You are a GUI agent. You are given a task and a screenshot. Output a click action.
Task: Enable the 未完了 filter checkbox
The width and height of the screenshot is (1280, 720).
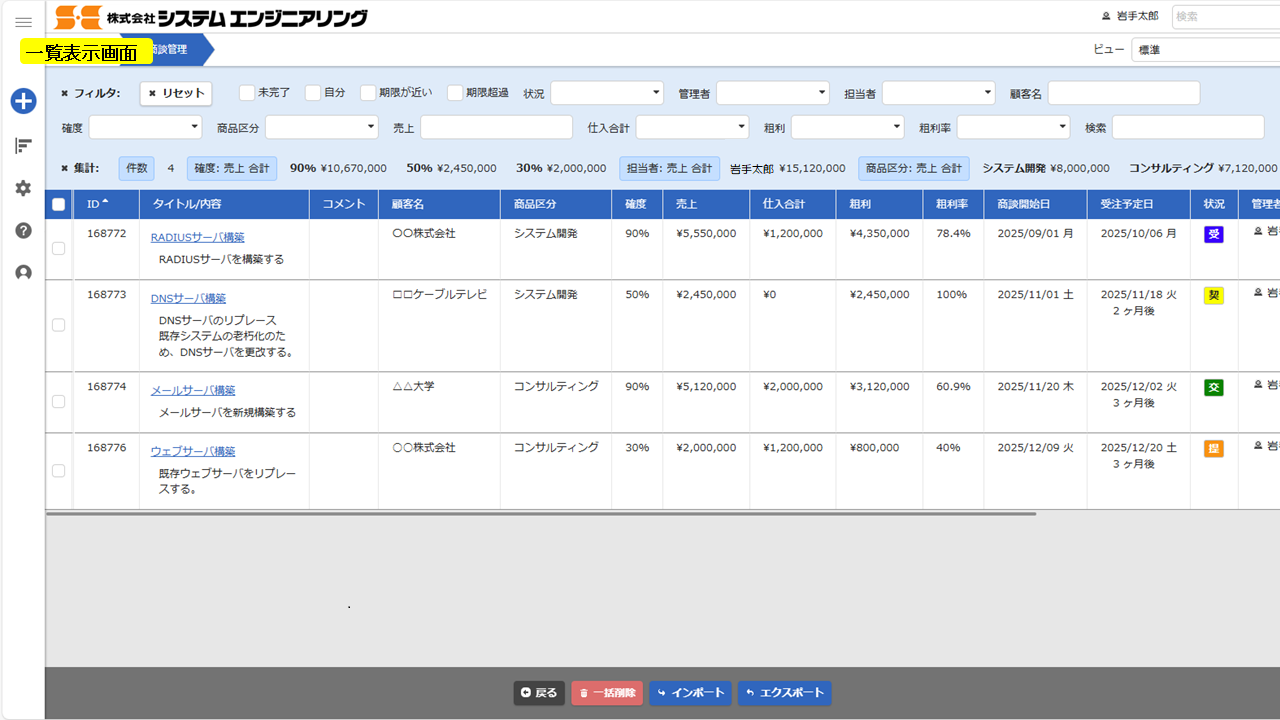[247, 93]
